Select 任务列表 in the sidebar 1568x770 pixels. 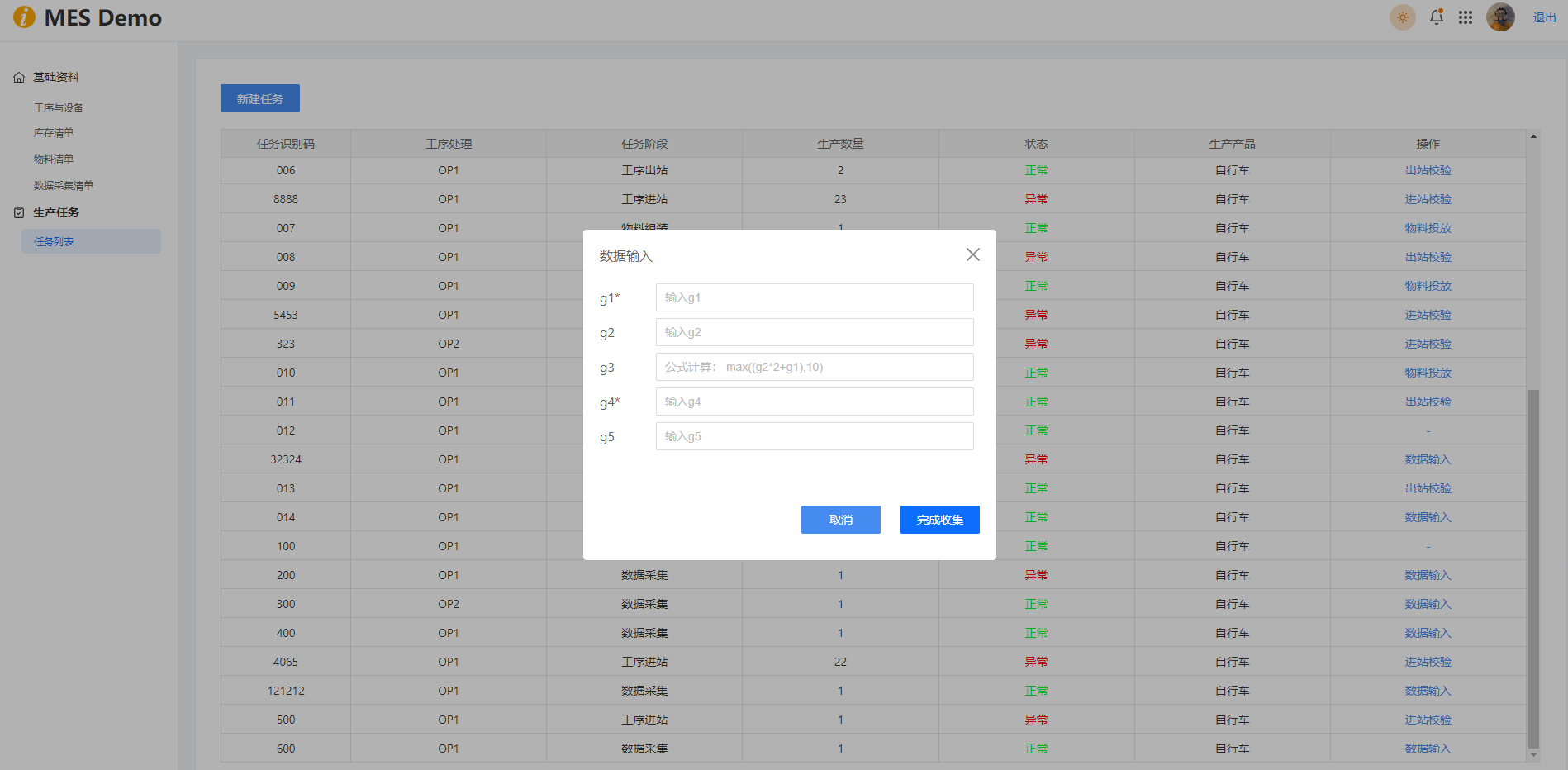point(55,242)
